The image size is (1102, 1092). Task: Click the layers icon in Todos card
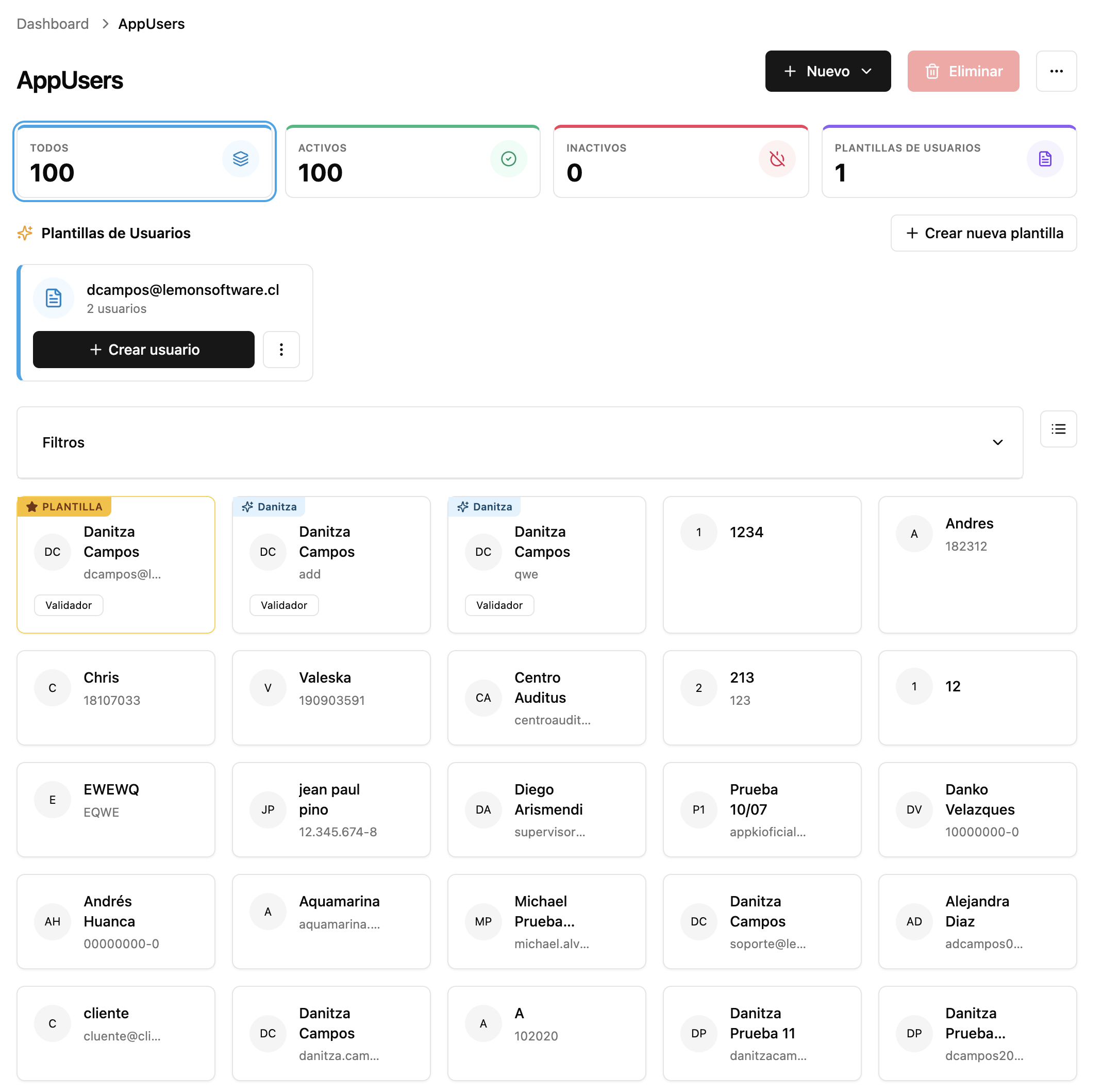[x=241, y=159]
